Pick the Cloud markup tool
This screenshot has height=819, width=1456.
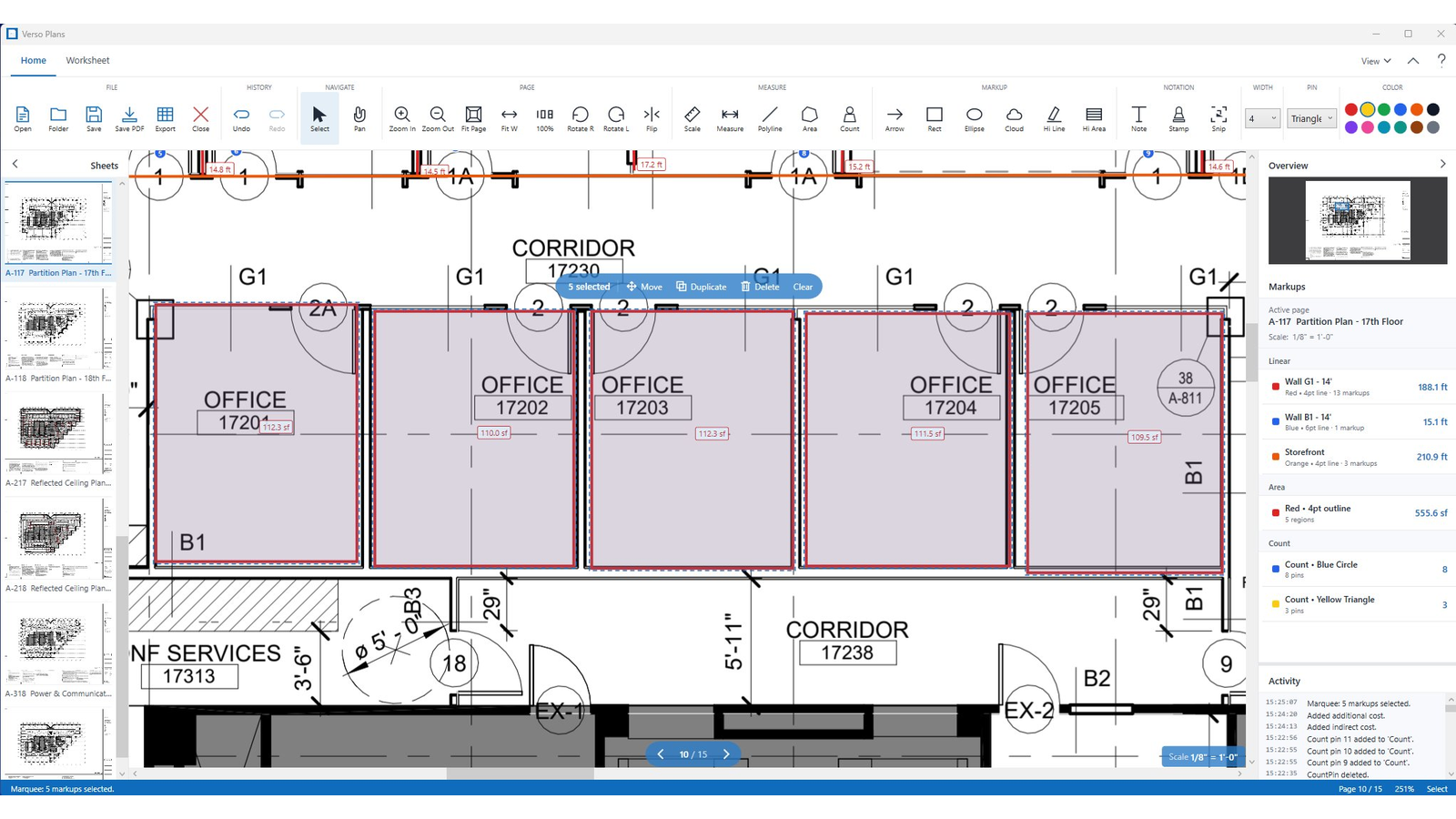[1014, 118]
